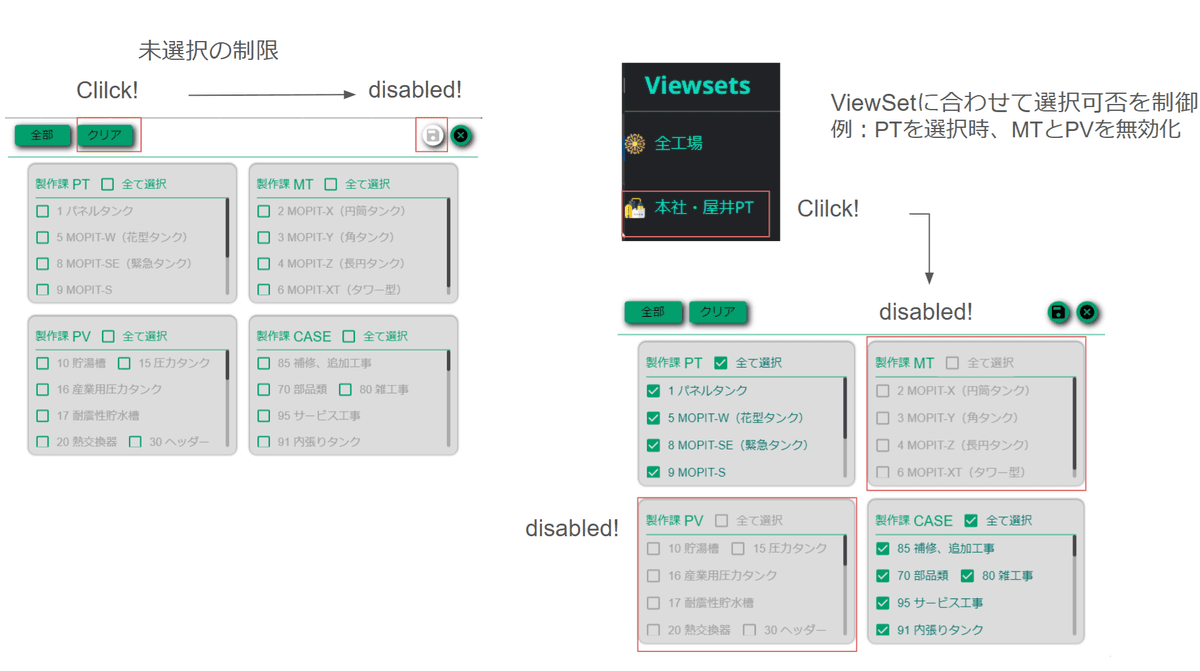Uncheck 製作課 PT 全て選択 in right panel

pyautogui.click(x=721, y=363)
